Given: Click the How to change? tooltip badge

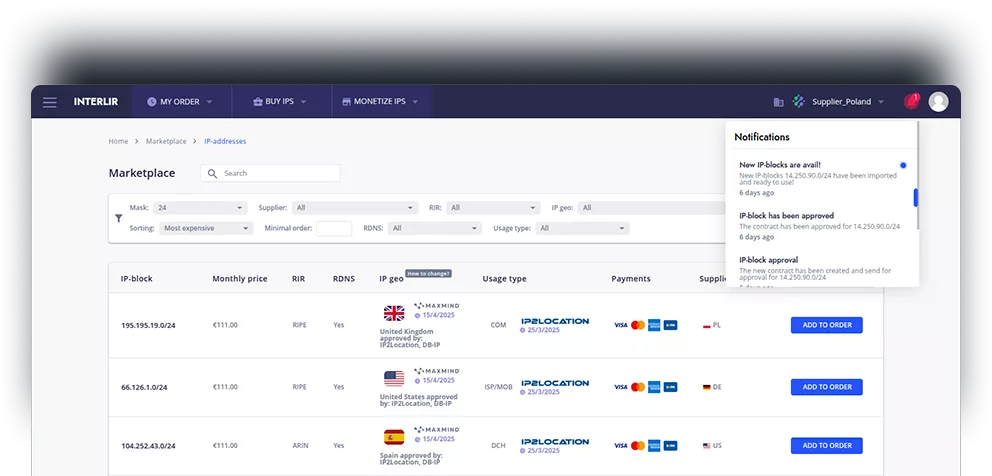Looking at the screenshot, I should point(429,273).
